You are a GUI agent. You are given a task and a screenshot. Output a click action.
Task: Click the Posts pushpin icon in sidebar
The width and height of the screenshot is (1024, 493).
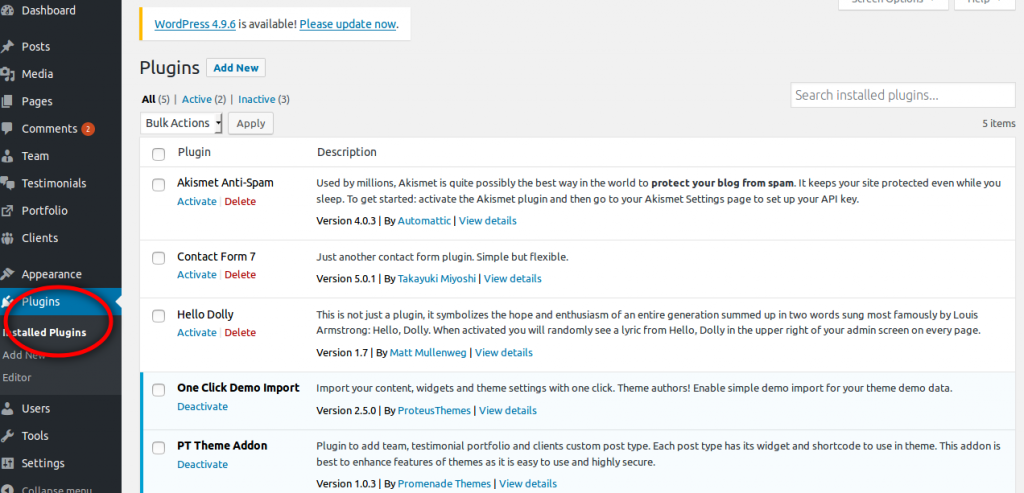point(8,47)
